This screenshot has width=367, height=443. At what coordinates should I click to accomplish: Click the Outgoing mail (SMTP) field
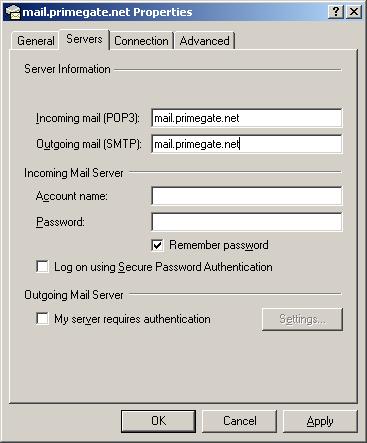click(247, 144)
